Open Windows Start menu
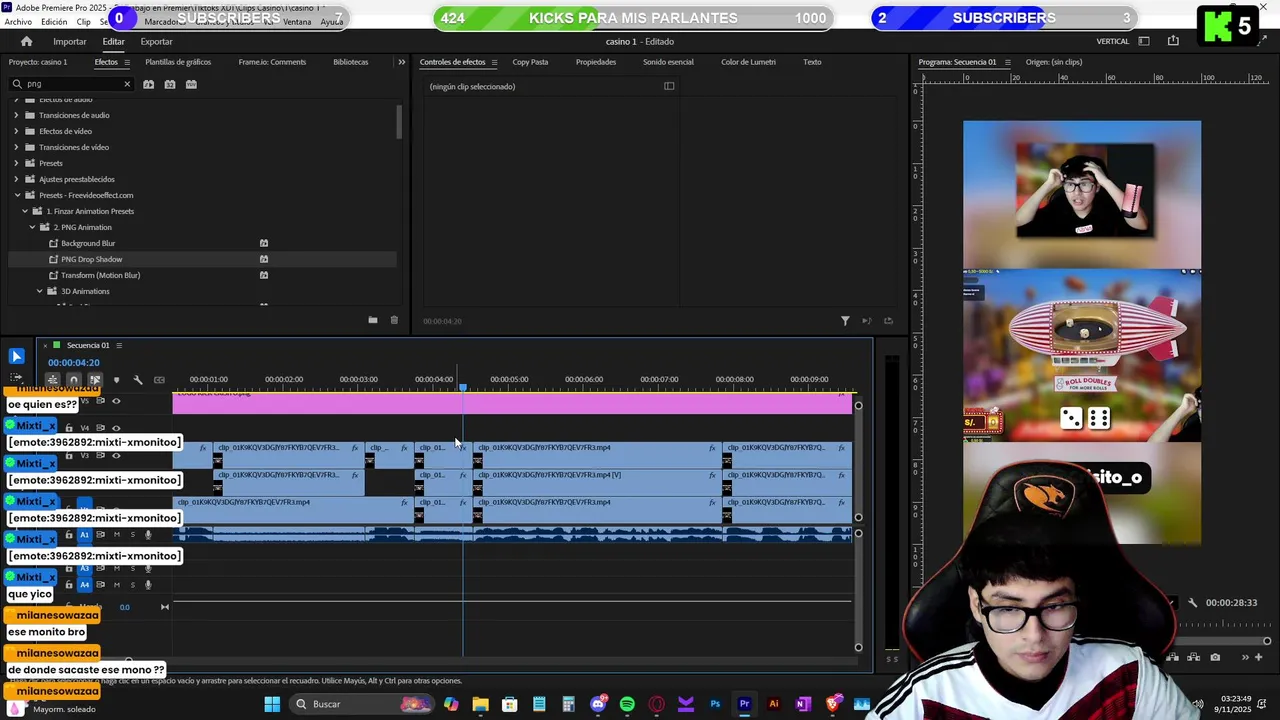The height and width of the screenshot is (720, 1280). tap(272, 704)
